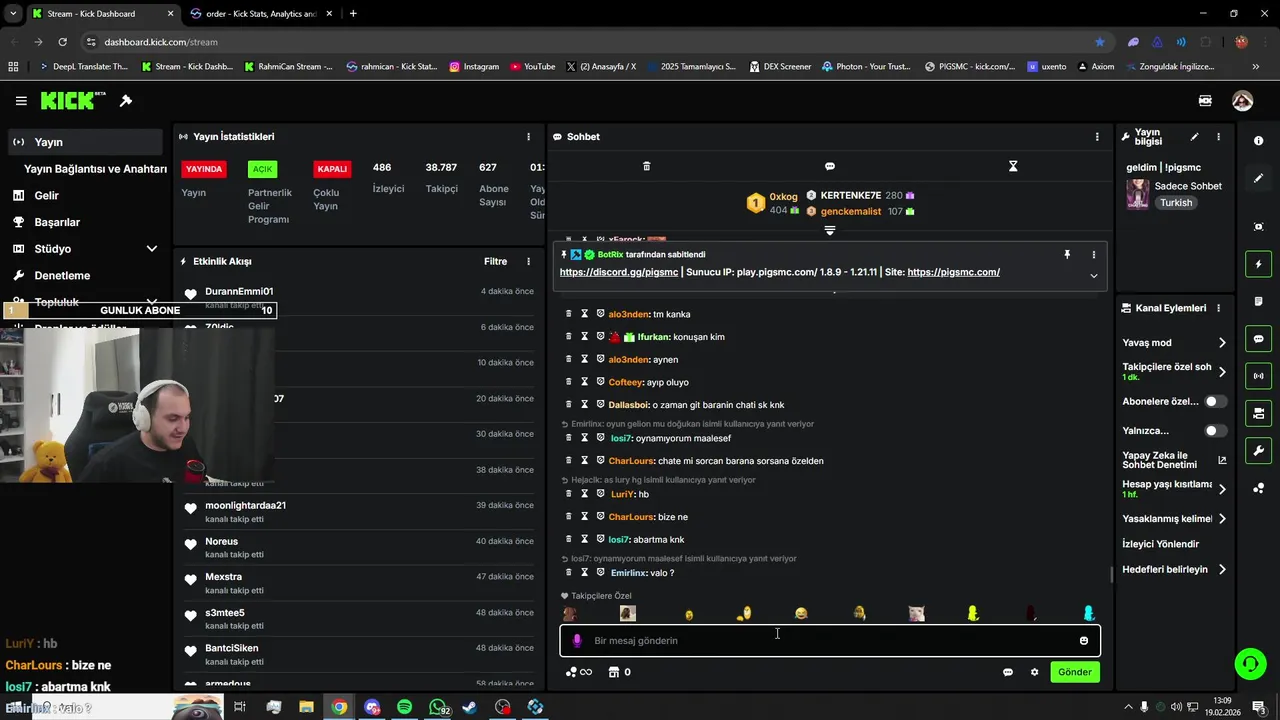The image size is (1280, 720).
Task: Click the broadcast signal icon in the right sidebar
Action: [x=1258, y=376]
